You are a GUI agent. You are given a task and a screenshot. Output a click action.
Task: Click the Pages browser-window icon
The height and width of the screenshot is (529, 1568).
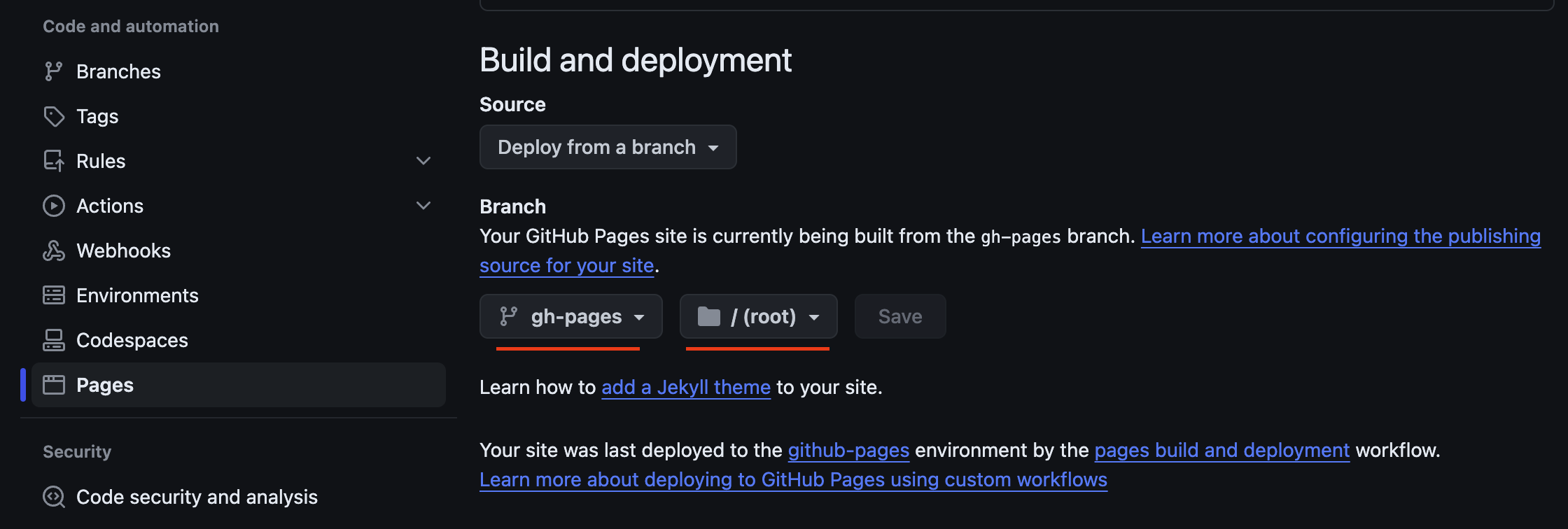coord(54,385)
